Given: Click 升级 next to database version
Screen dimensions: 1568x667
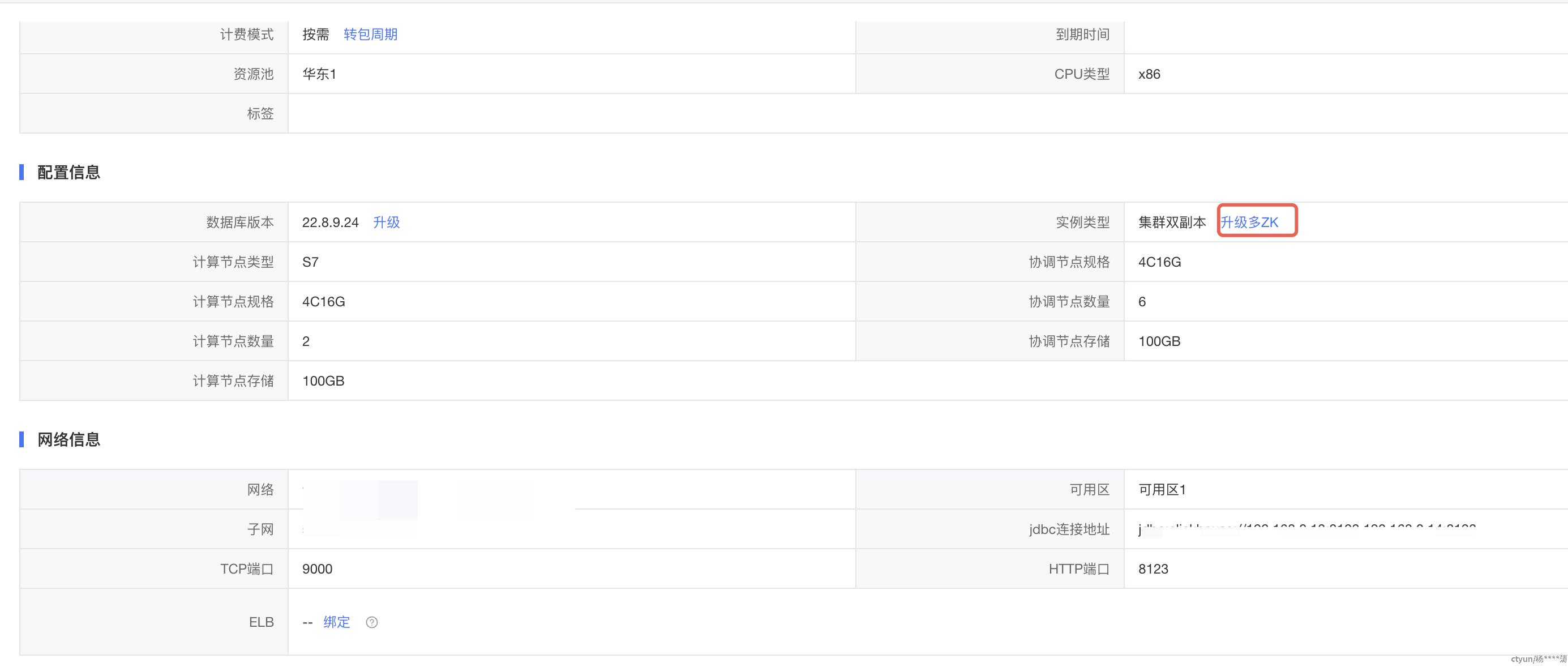Looking at the screenshot, I should [x=386, y=223].
